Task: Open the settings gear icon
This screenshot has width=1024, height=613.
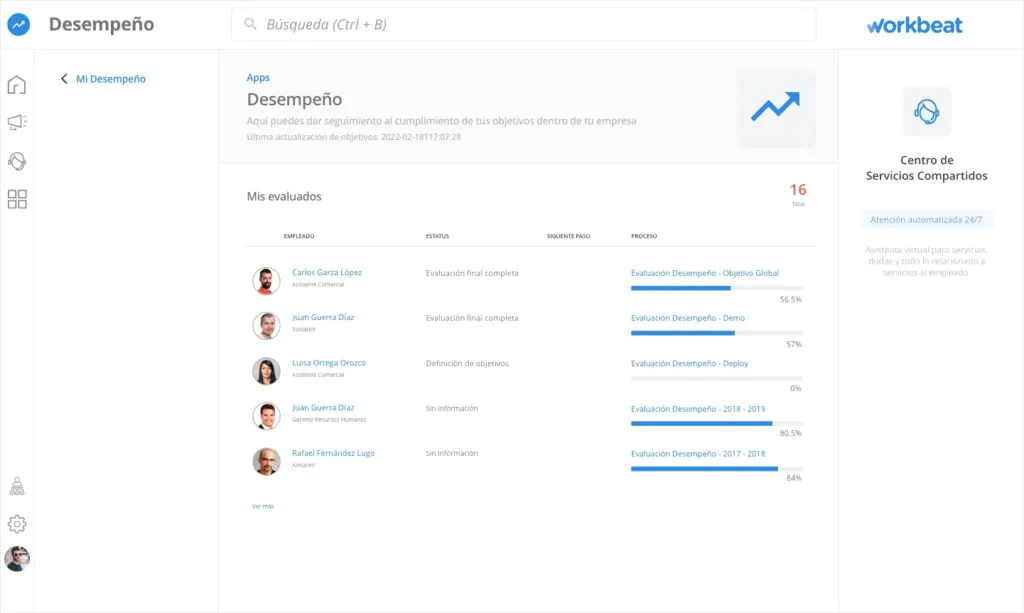Action: (x=17, y=524)
